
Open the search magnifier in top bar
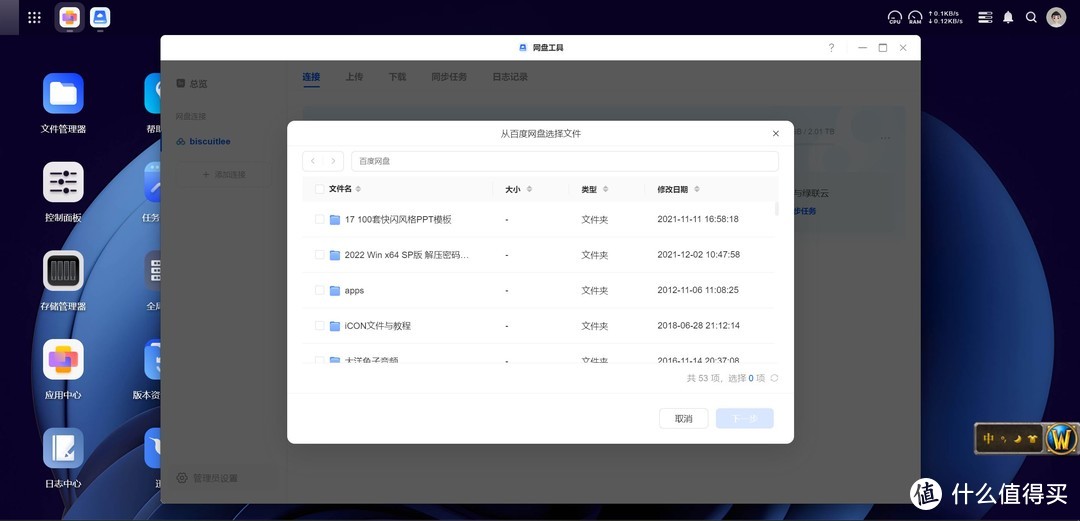(x=1031, y=17)
